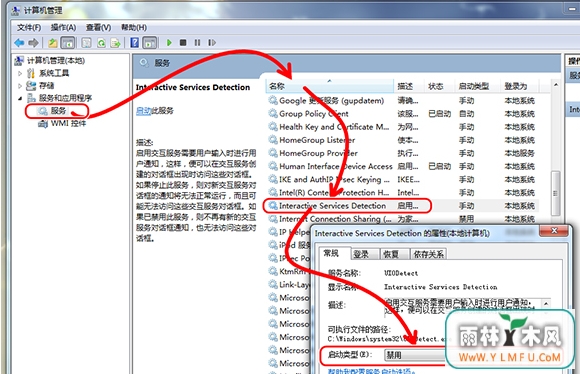The height and width of the screenshot is (374, 580).
Task: Click the Up one level folder icon
Action: pos(53,43)
